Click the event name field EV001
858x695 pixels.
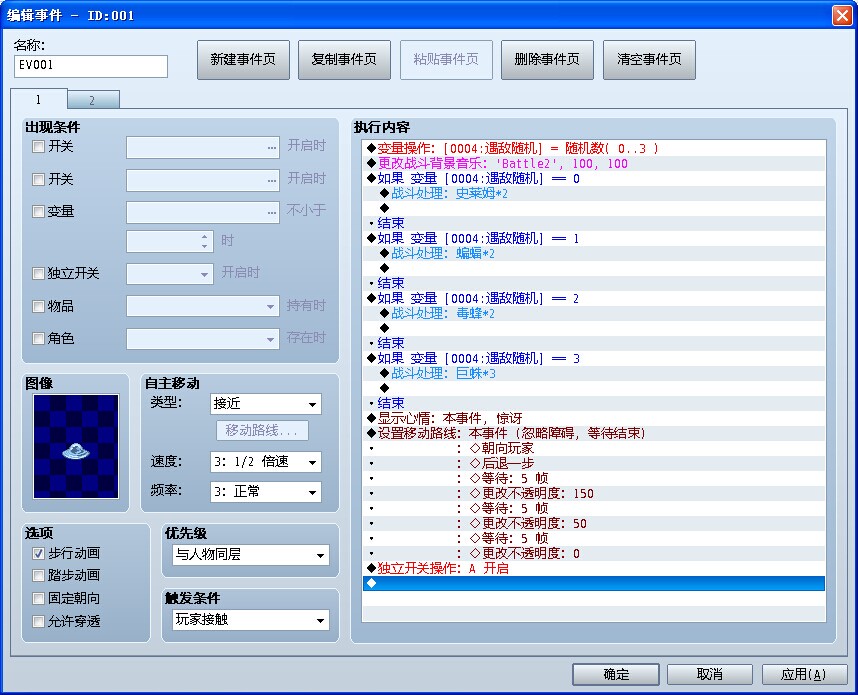coord(91,66)
